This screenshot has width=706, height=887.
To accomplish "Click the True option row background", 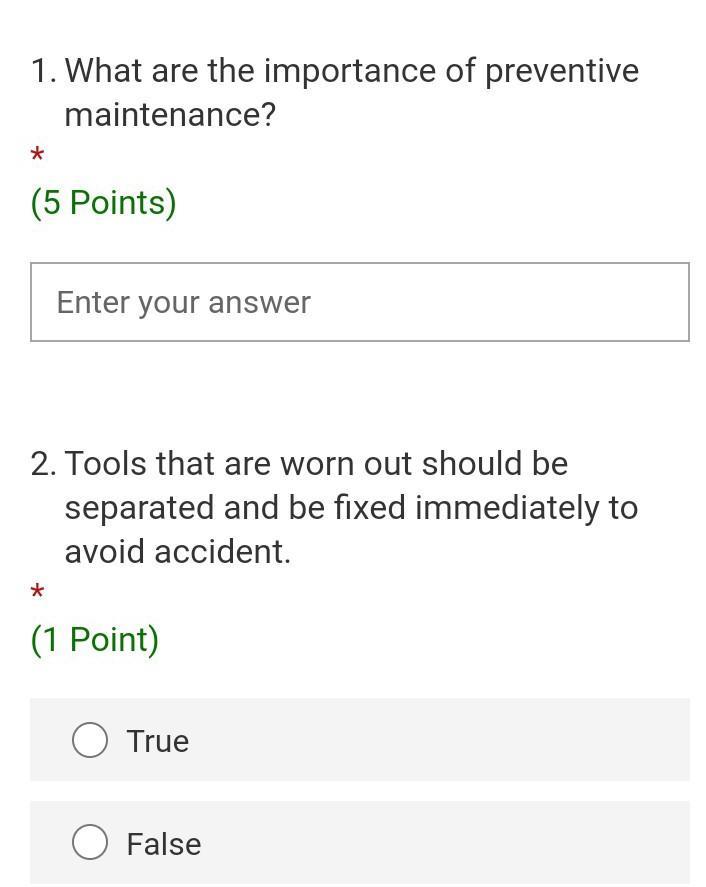I will point(360,740).
